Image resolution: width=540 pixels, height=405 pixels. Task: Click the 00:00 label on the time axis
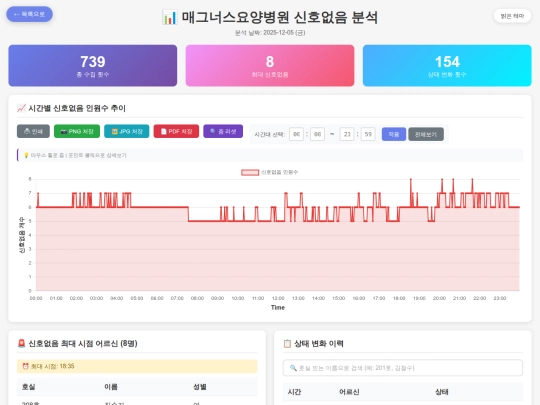tap(36, 298)
